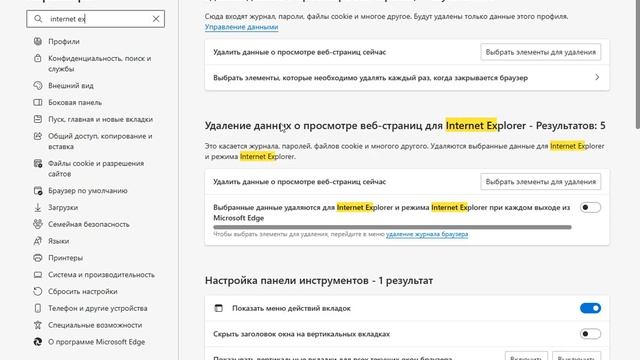Screen dimensions: 640x360
Task: Open Конфиденциальность, поиск и службы section
Action: point(100,64)
